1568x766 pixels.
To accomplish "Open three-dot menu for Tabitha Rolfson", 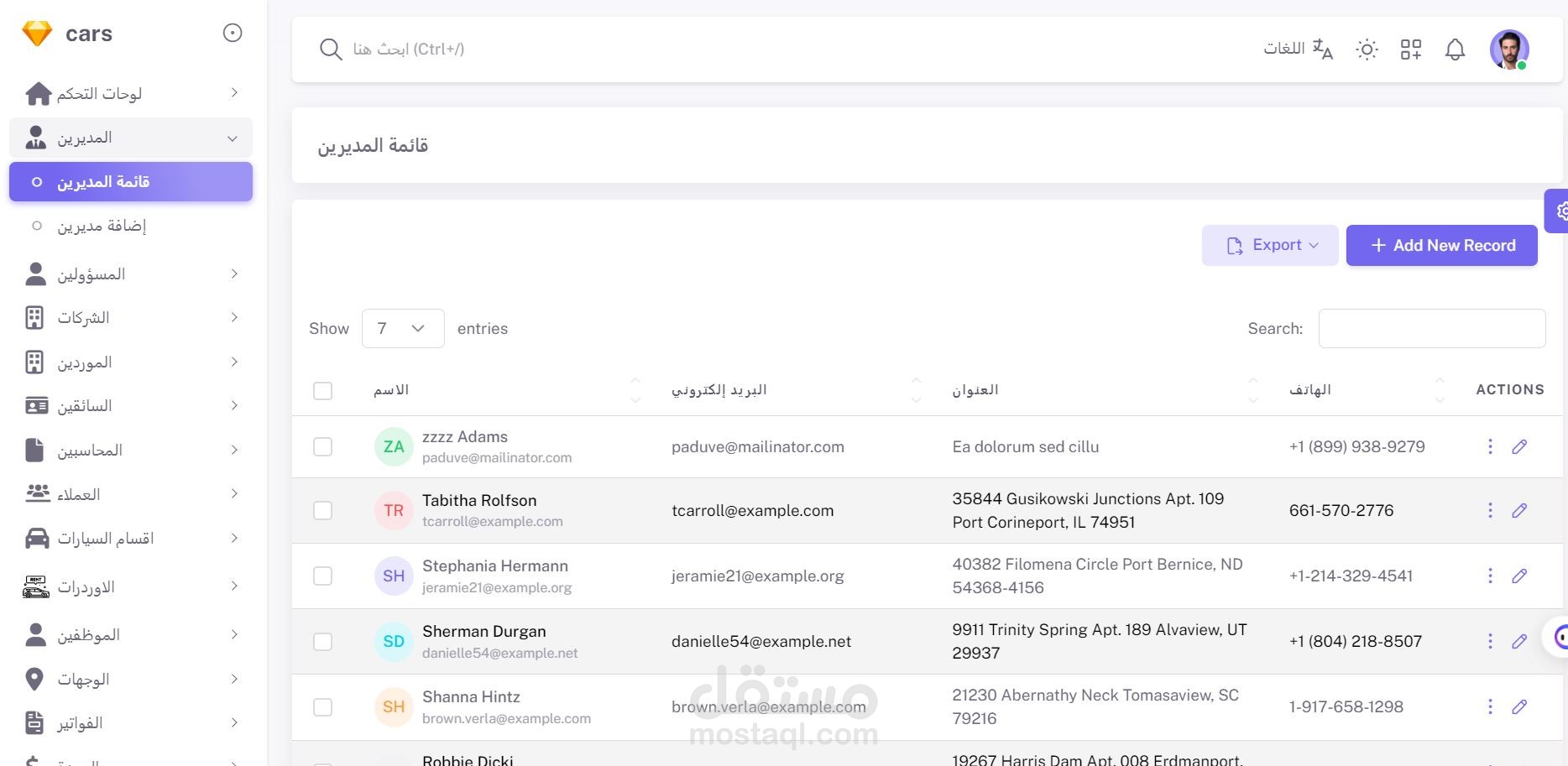I will click(x=1490, y=511).
